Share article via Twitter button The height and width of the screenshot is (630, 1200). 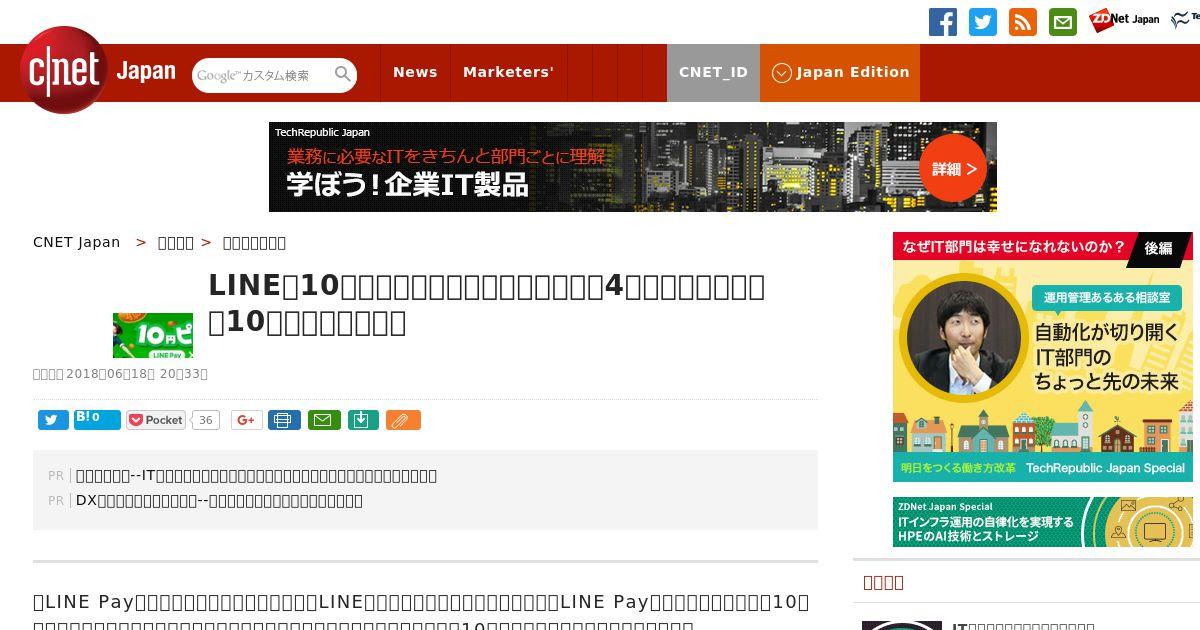(x=53, y=420)
